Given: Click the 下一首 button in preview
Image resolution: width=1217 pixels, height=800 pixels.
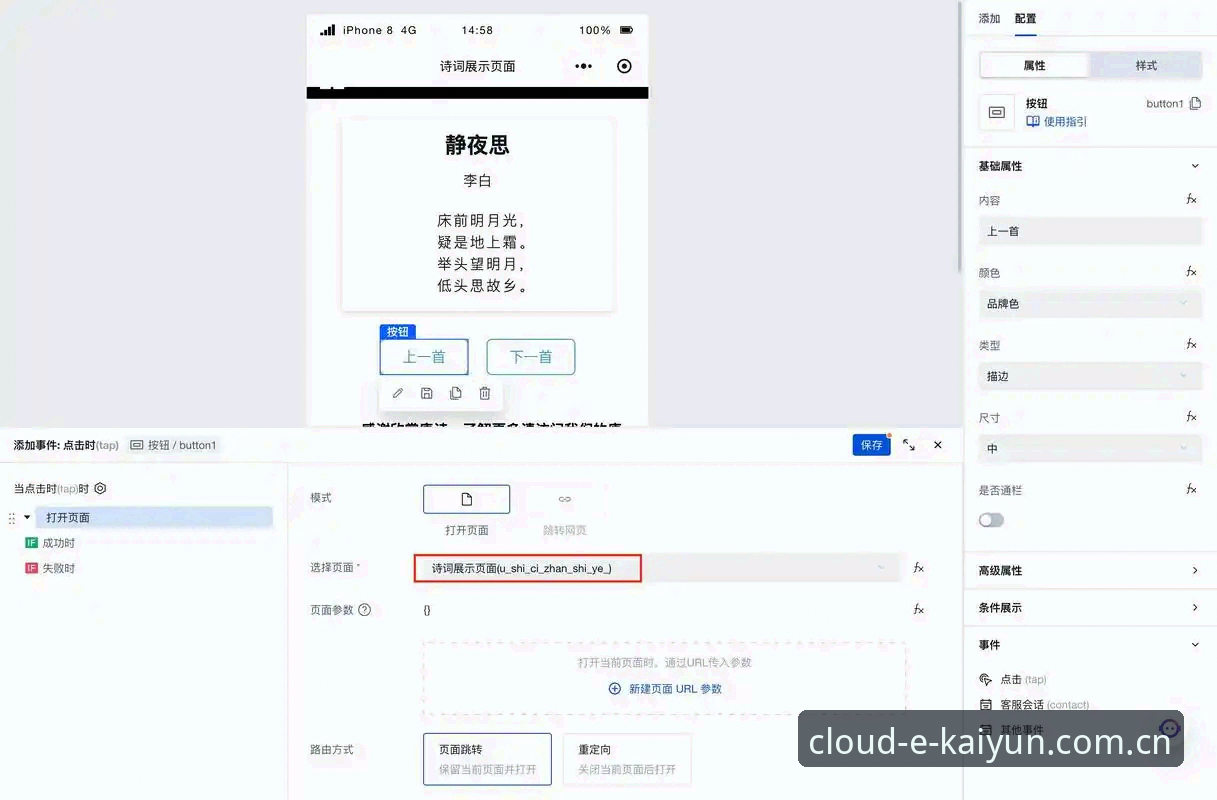Looking at the screenshot, I should (531, 357).
